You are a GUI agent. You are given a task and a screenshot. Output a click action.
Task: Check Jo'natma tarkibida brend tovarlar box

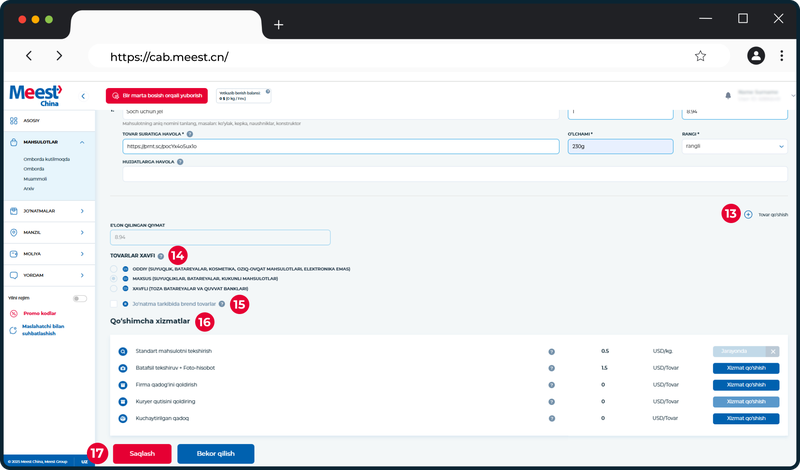pyautogui.click(x=114, y=304)
